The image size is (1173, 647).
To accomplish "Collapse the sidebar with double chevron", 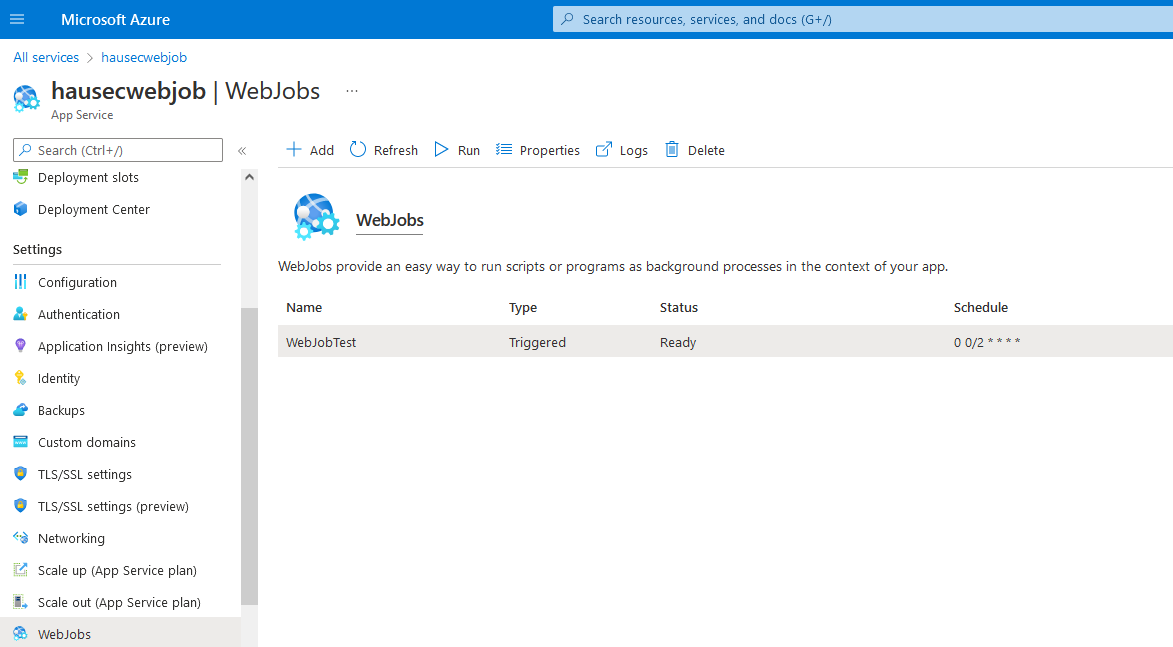I will (x=242, y=151).
